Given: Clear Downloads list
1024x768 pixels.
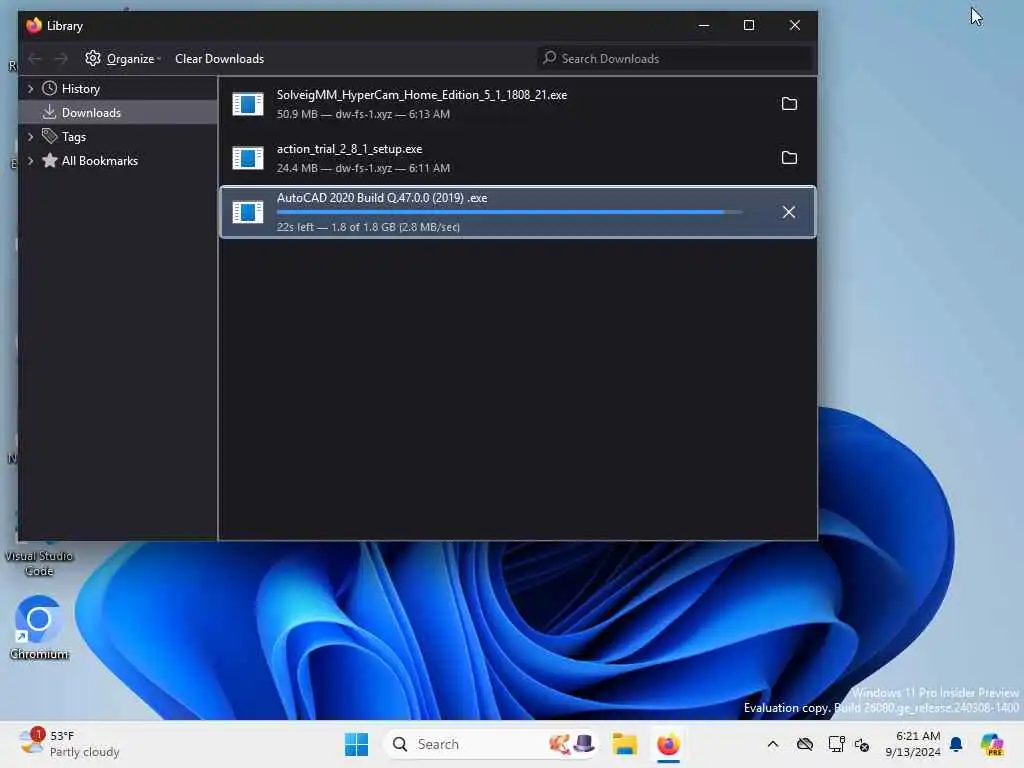Looking at the screenshot, I should point(219,59).
